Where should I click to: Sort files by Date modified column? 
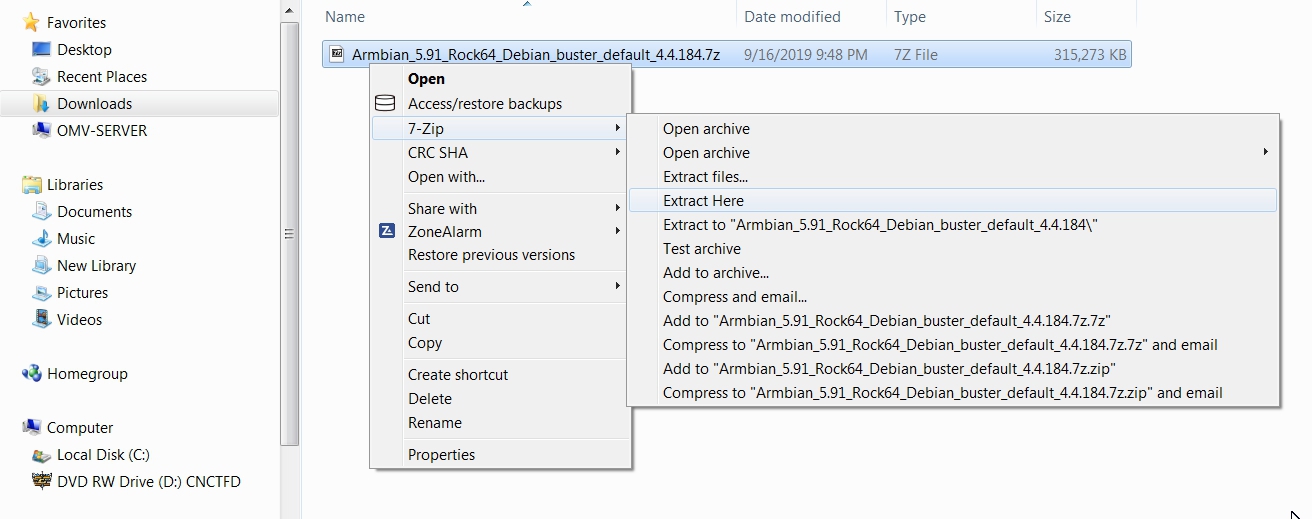click(792, 17)
